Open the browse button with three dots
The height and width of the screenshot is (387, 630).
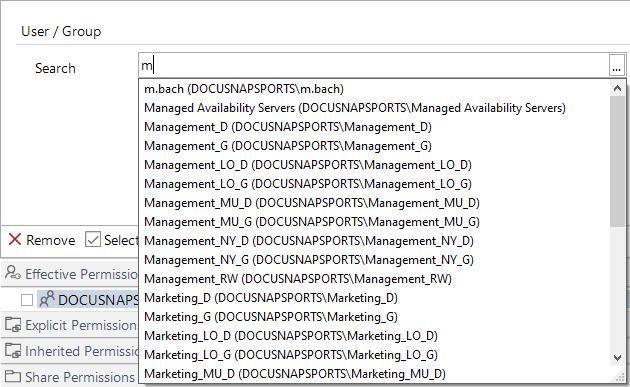(x=616, y=66)
